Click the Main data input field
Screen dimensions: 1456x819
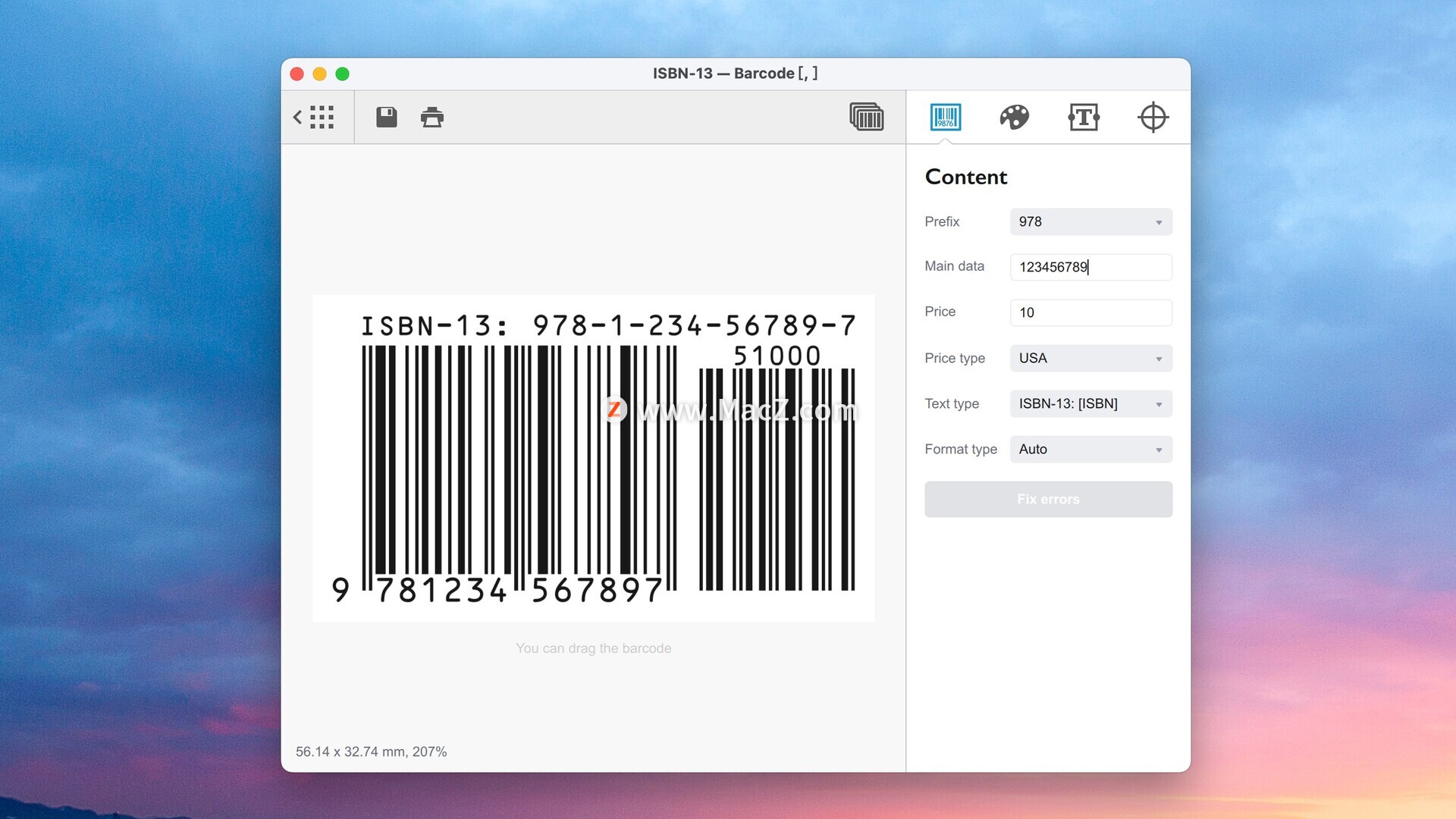(1090, 267)
